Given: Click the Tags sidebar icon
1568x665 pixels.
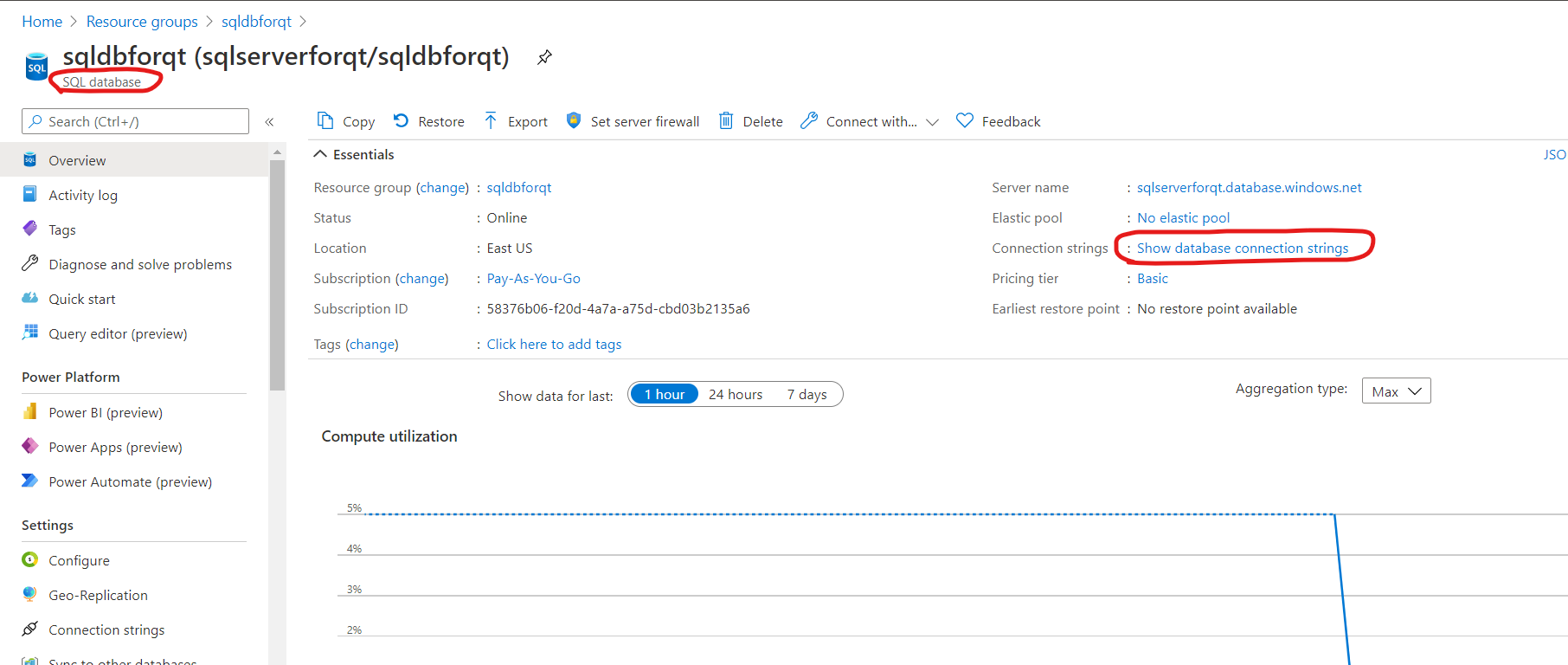Looking at the screenshot, I should pyautogui.click(x=30, y=229).
